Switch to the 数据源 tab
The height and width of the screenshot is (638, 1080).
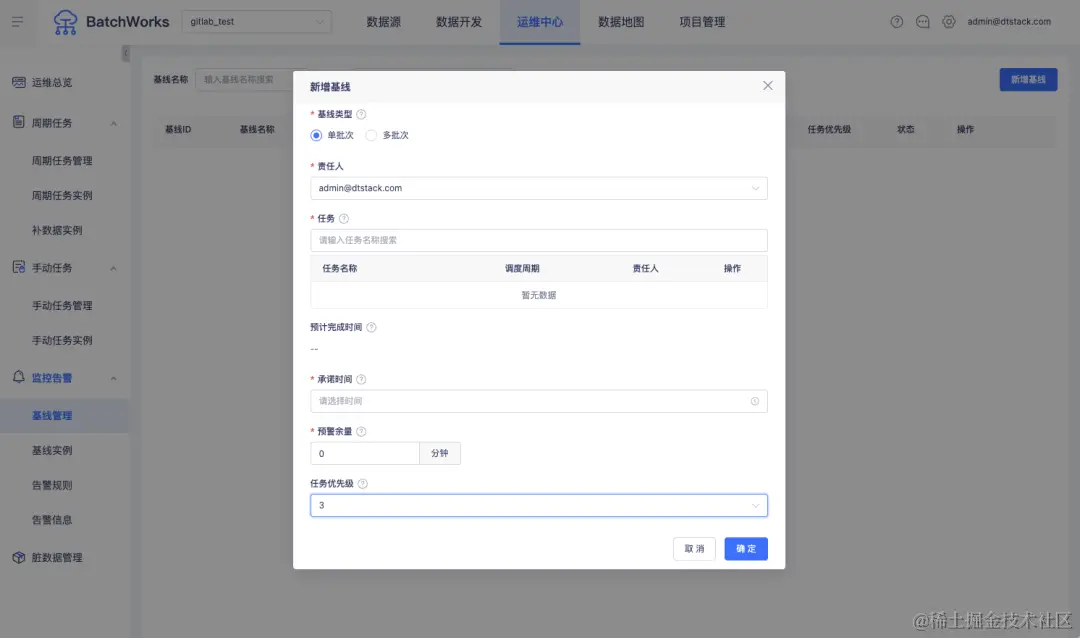(x=384, y=22)
